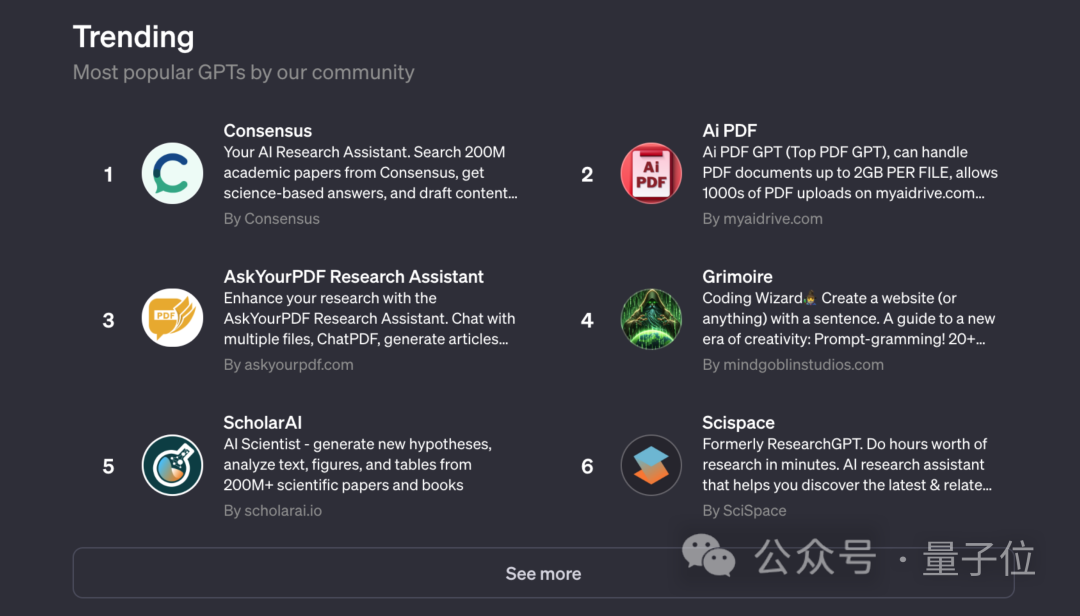1080x616 pixels.
Task: Open the Ai PDF GPT title
Action: pyautogui.click(x=729, y=131)
